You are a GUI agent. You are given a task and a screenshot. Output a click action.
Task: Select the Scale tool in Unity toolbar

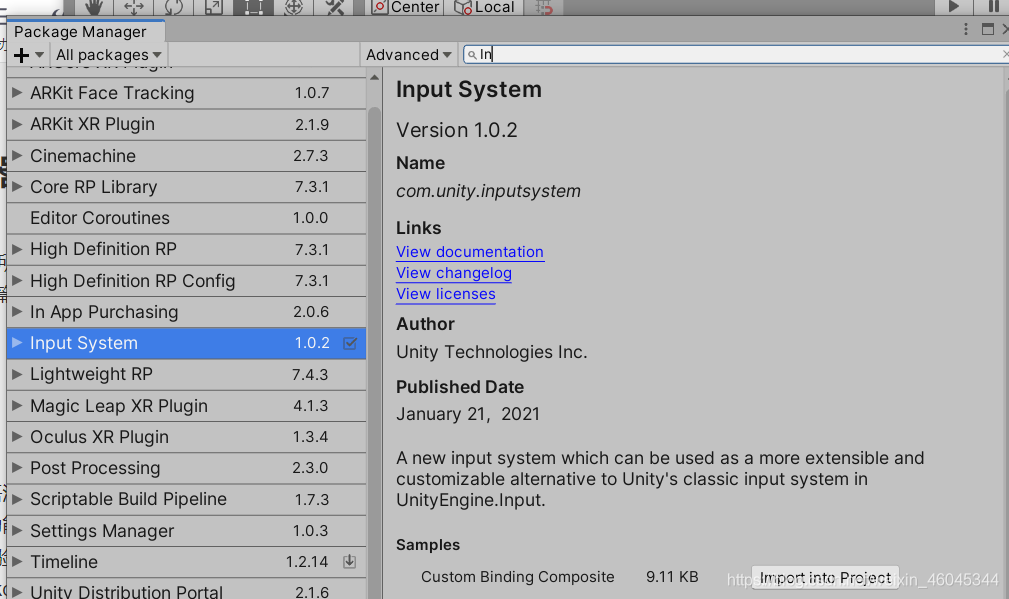(213, 7)
